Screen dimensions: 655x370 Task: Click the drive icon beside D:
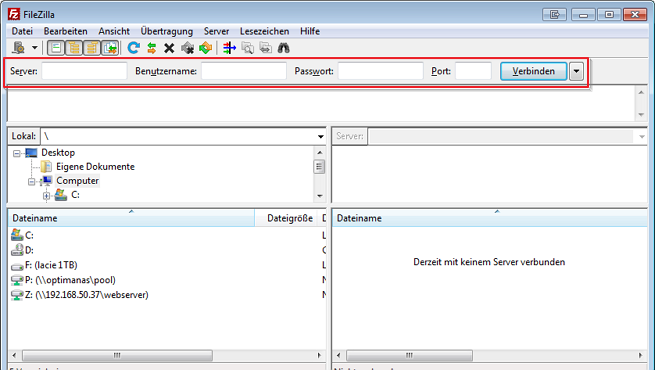(17, 250)
